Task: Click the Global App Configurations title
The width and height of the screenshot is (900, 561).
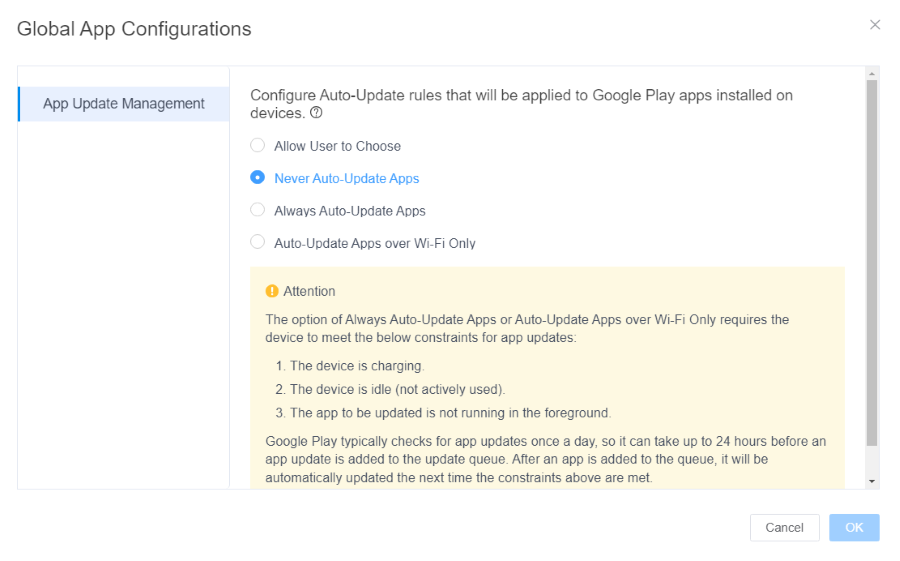Action: (134, 29)
